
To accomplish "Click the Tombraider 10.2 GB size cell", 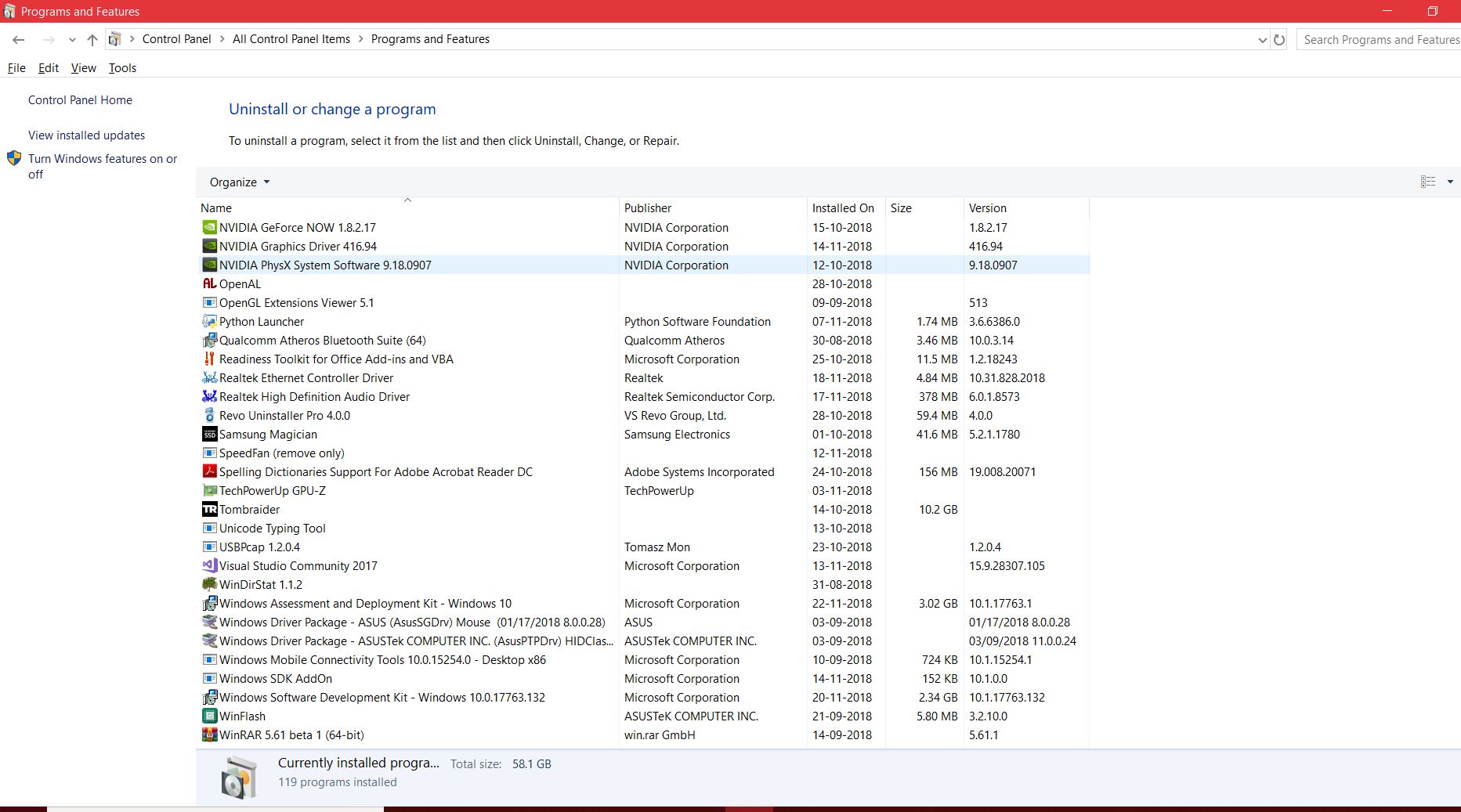I will (938, 510).
